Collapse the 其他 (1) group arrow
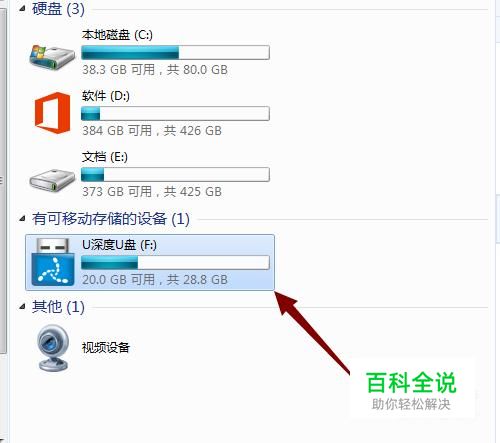This screenshot has height=443, width=500. [x=22, y=306]
